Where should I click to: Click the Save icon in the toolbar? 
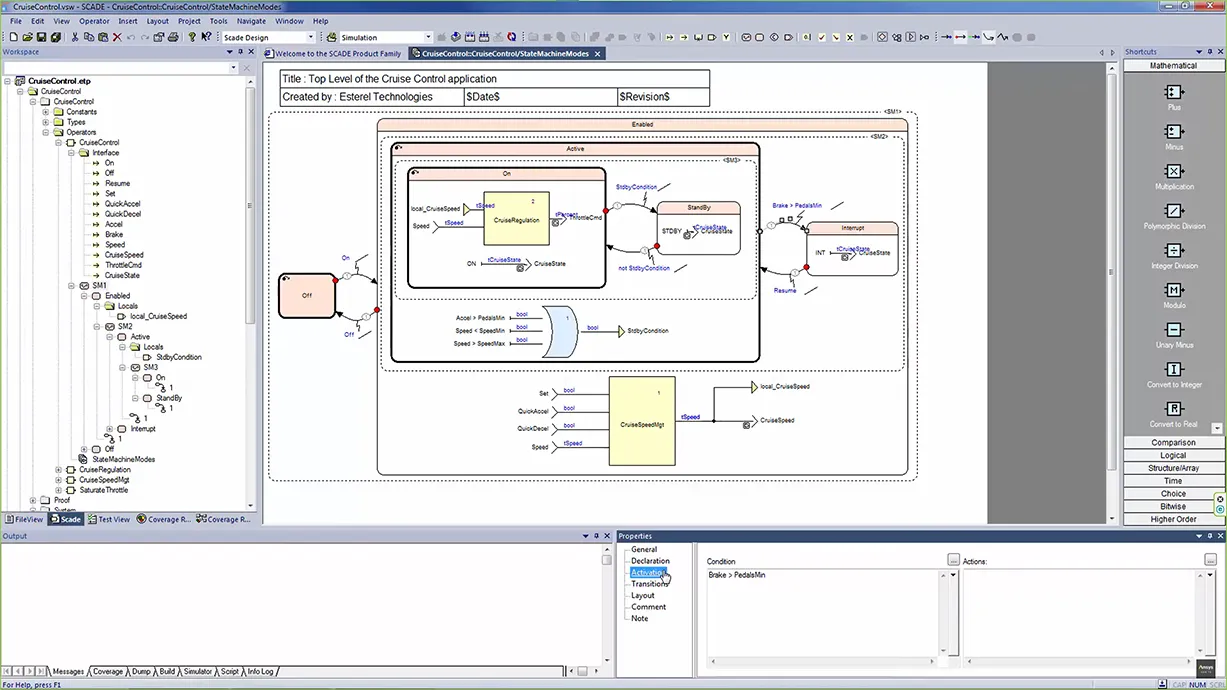click(x=41, y=37)
